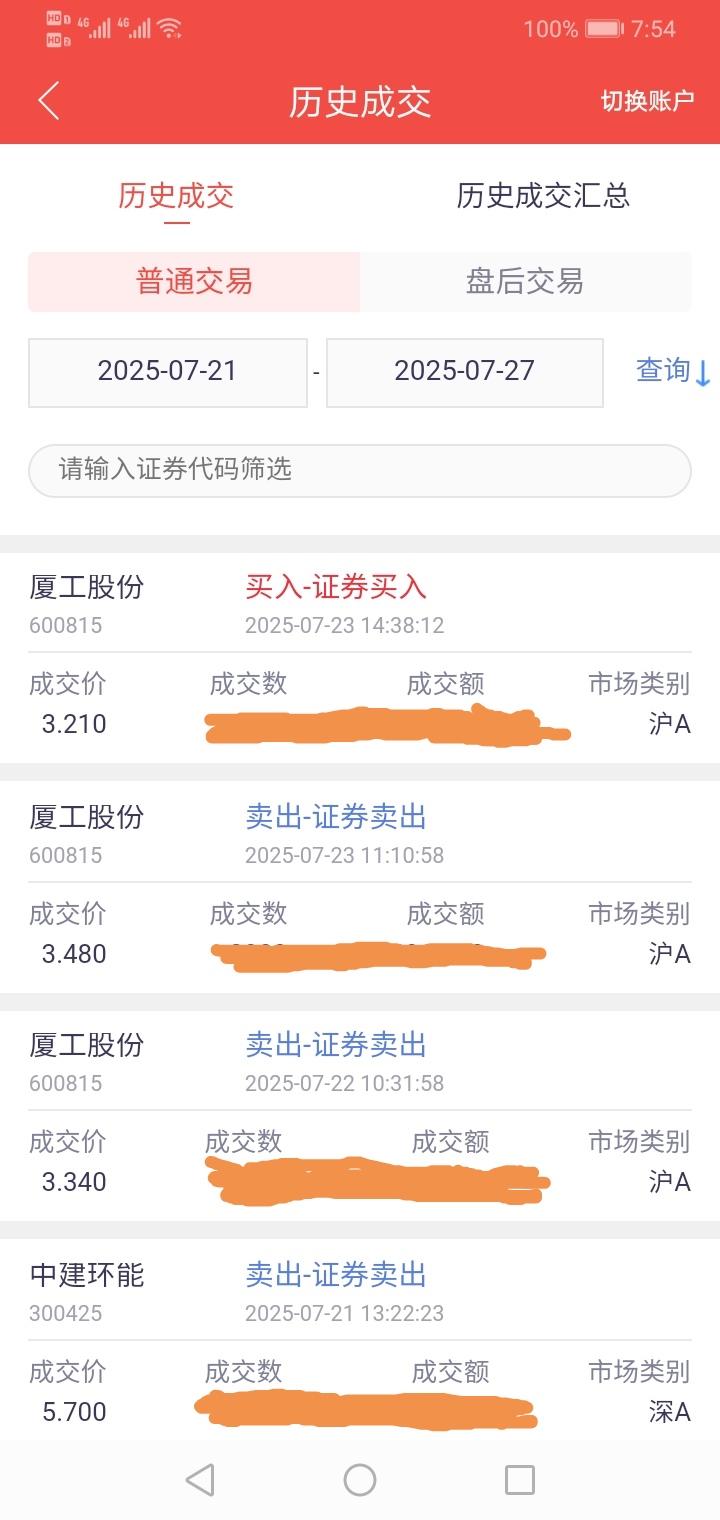Open end date picker 2025-07-27
Viewport: 720px width, 1520px height.
point(465,372)
